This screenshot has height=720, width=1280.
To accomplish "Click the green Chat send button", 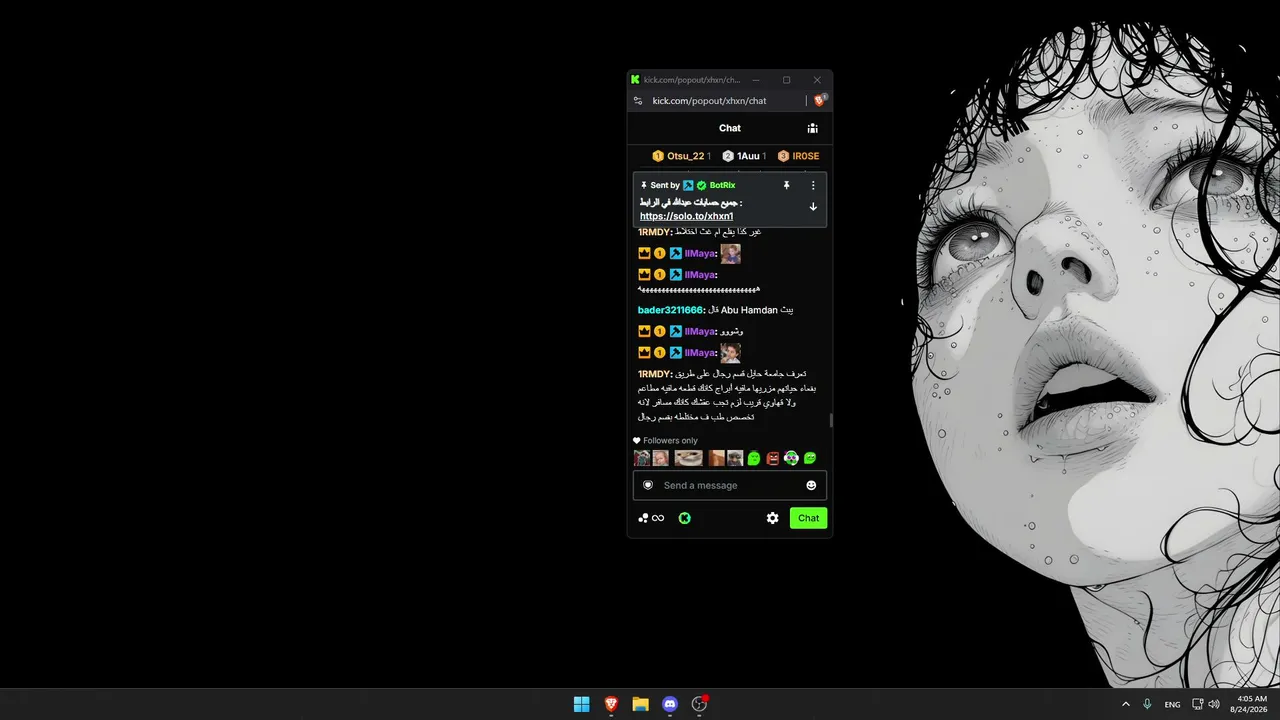I will [808, 518].
